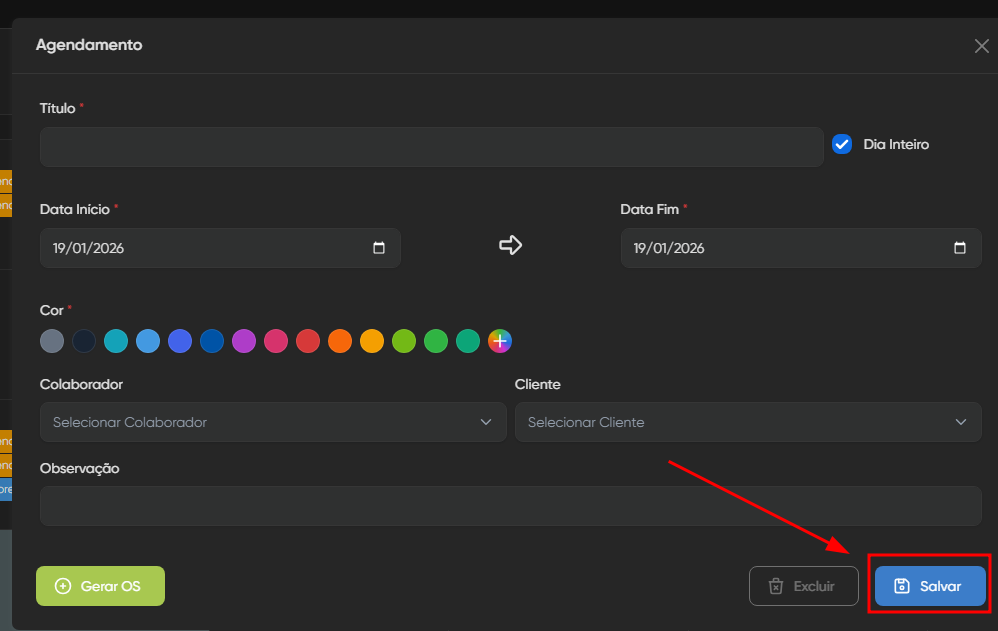The height and width of the screenshot is (631, 998).
Task: Expand the Selecionar Cliente dropdown
Action: tap(747, 422)
